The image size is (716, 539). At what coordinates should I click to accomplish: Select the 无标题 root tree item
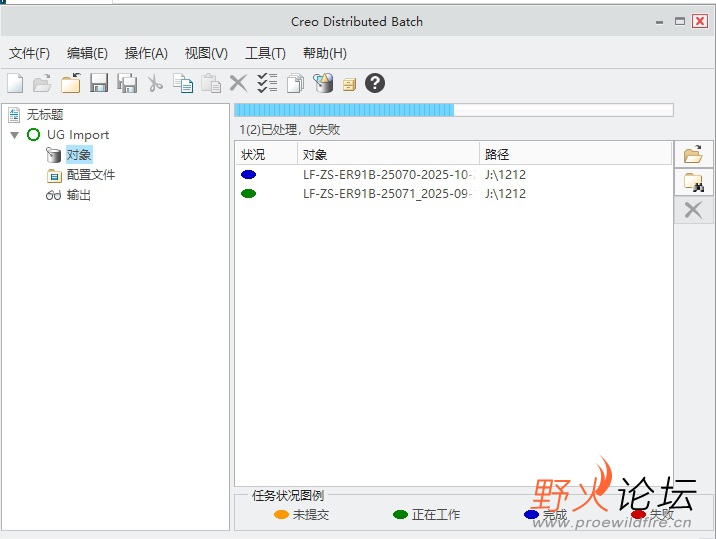45,115
